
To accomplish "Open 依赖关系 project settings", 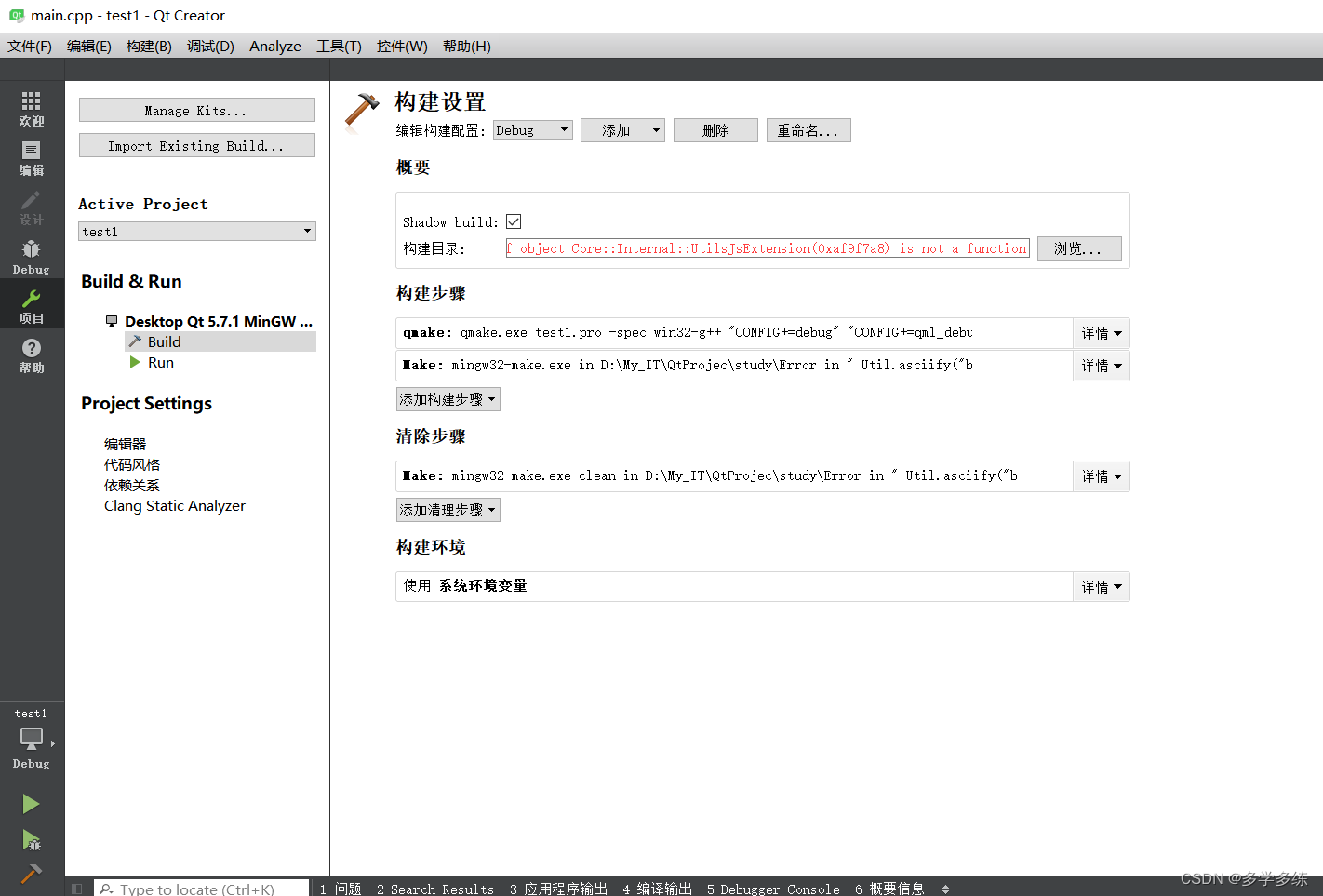I will 132,485.
